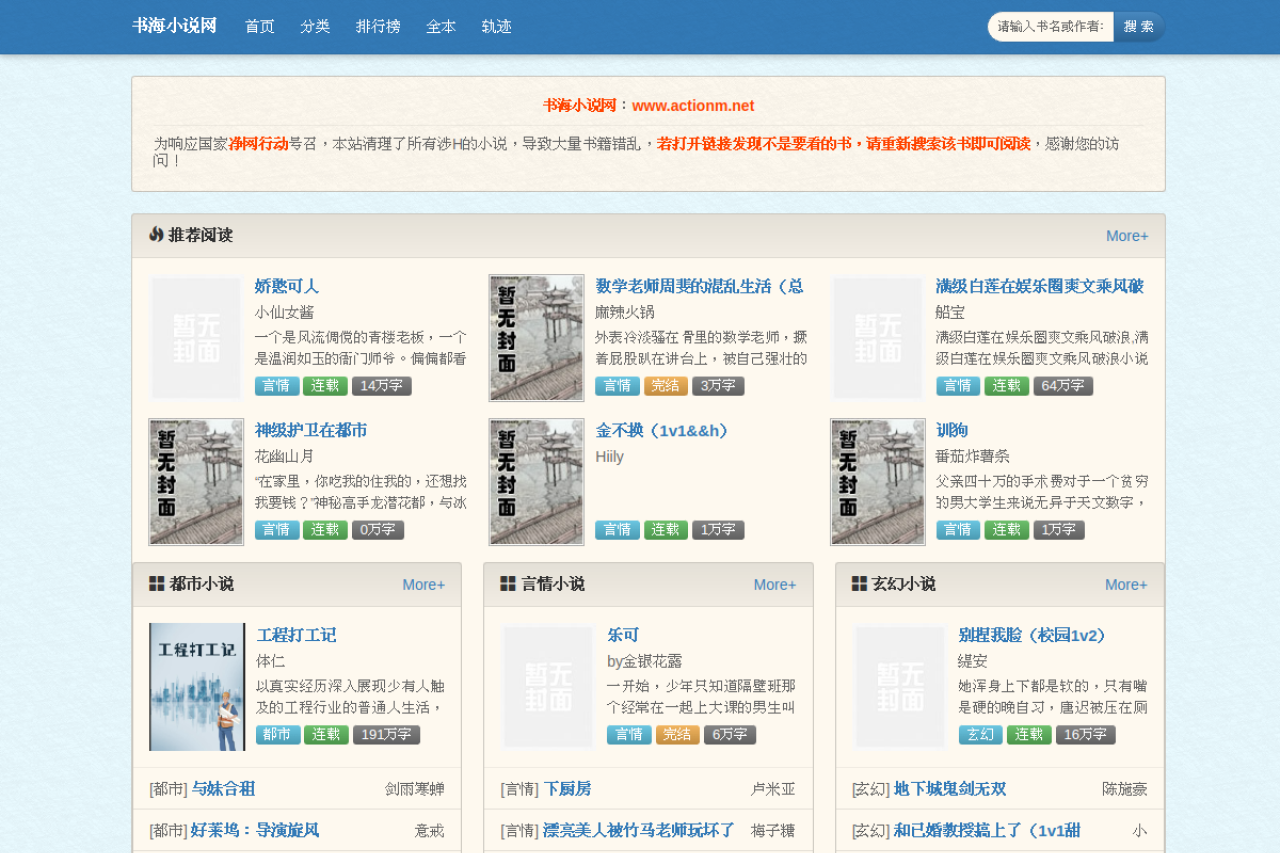Focus the book name search field
The width and height of the screenshot is (1280, 853).
[1051, 27]
